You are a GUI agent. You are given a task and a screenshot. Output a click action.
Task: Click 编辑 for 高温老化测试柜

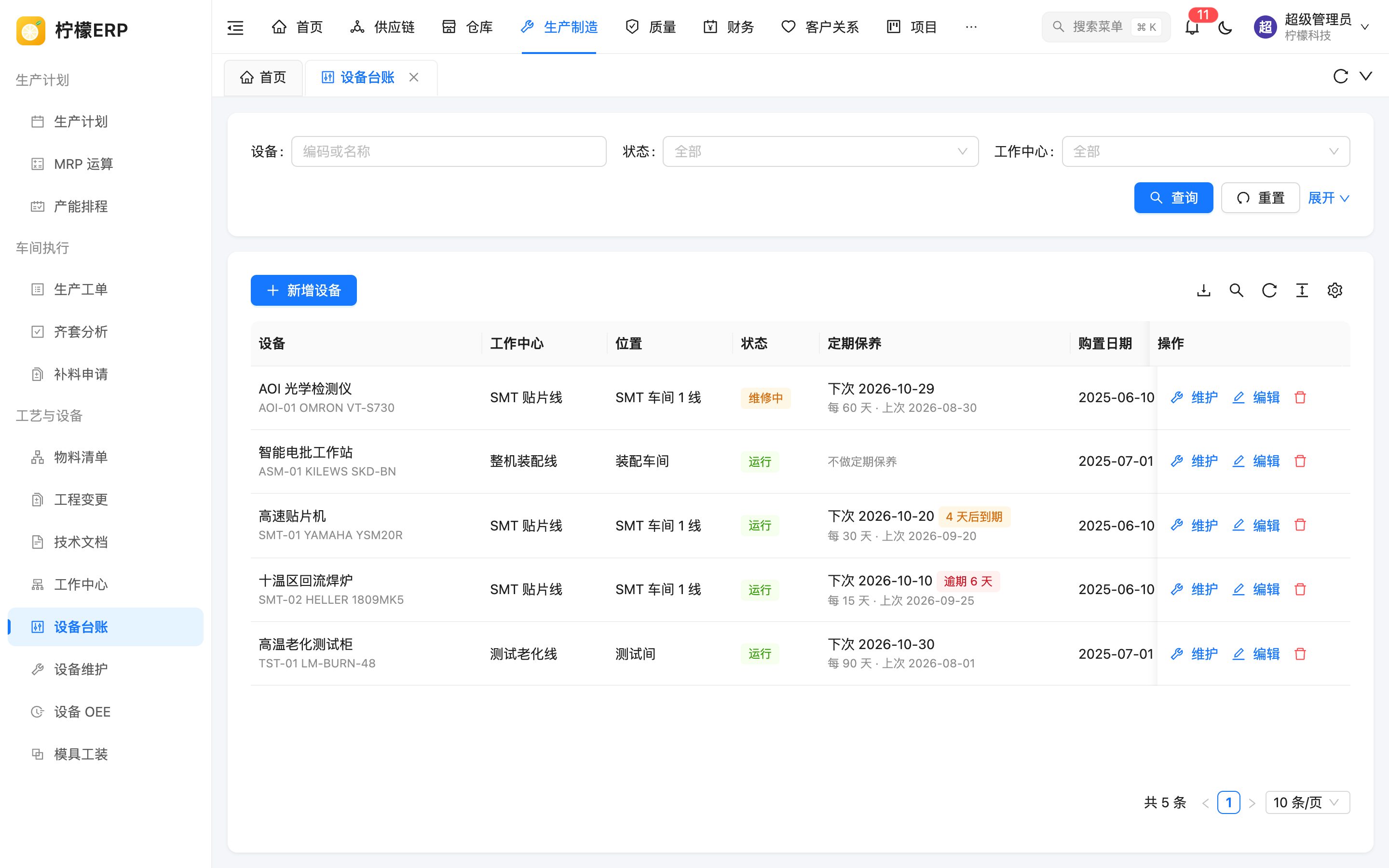click(1256, 654)
